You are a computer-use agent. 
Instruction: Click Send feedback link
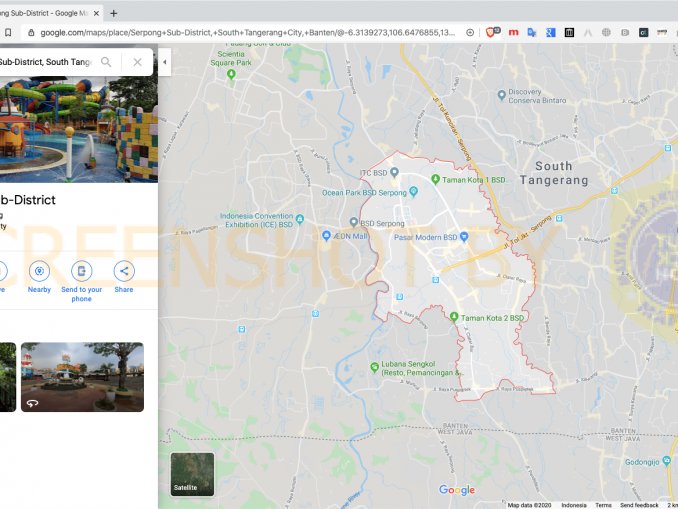(x=639, y=505)
